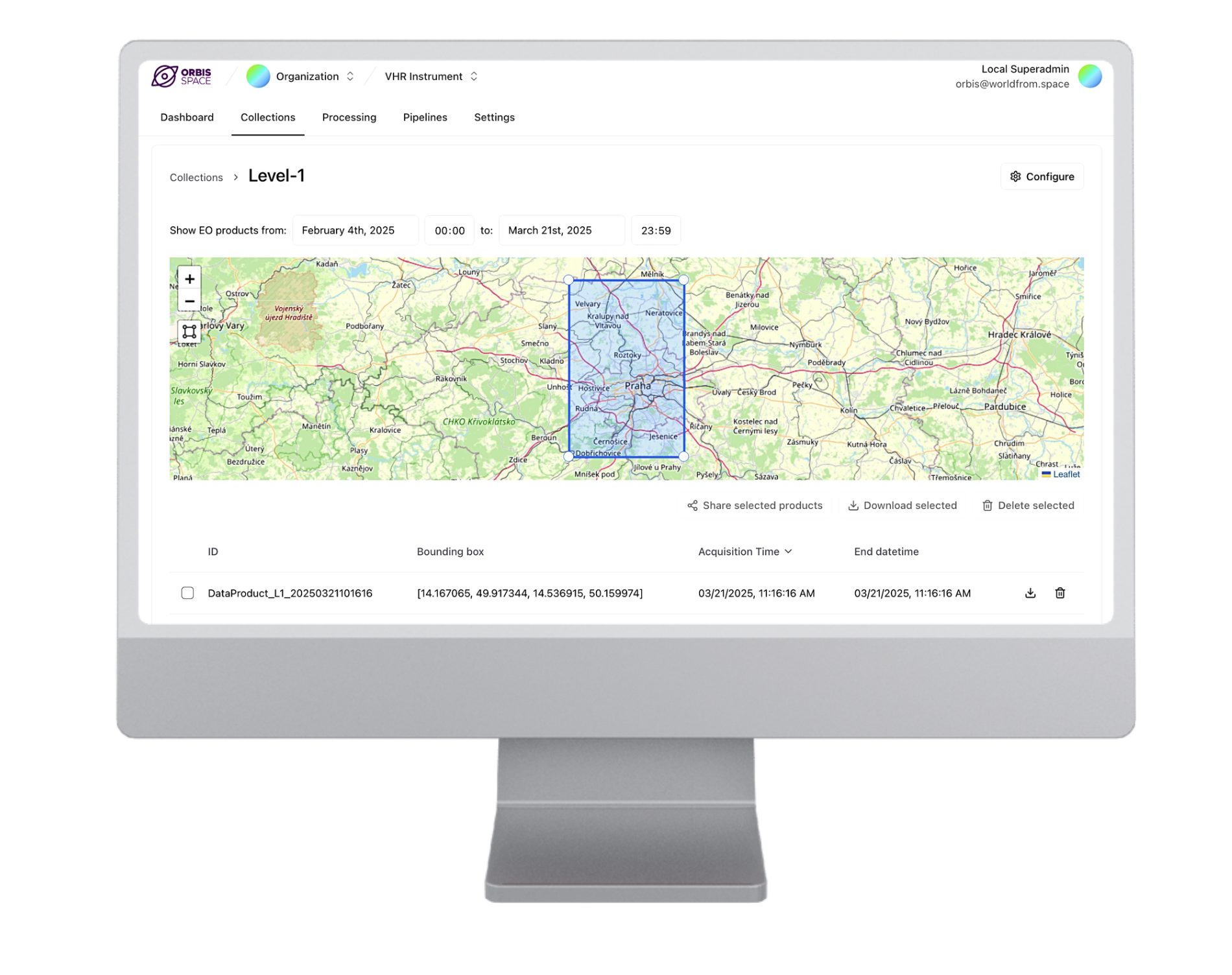Viewport: 1232px width, 975px height.
Task: Edit the 23:59 end time field
Action: click(656, 230)
